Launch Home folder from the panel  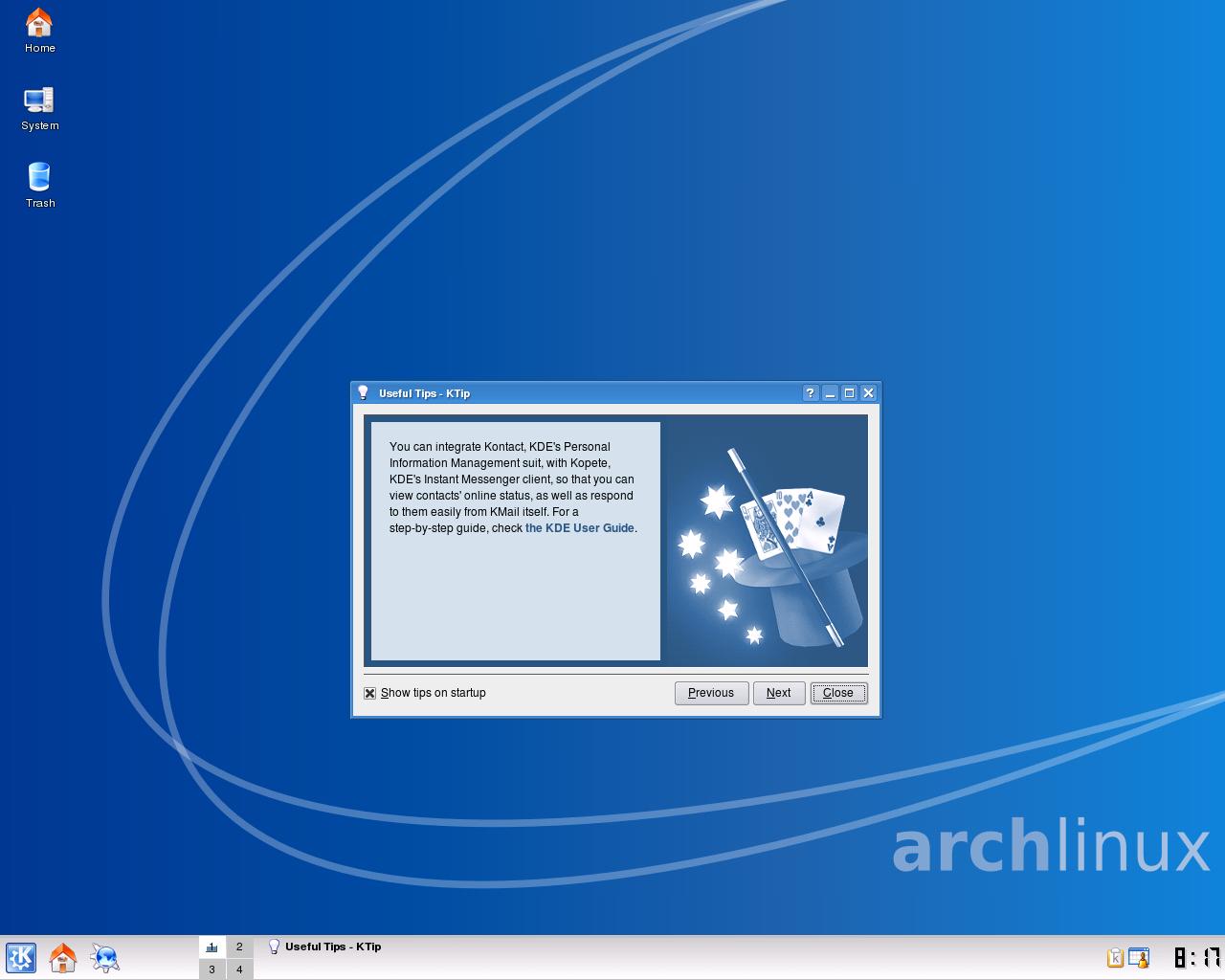[x=63, y=958]
